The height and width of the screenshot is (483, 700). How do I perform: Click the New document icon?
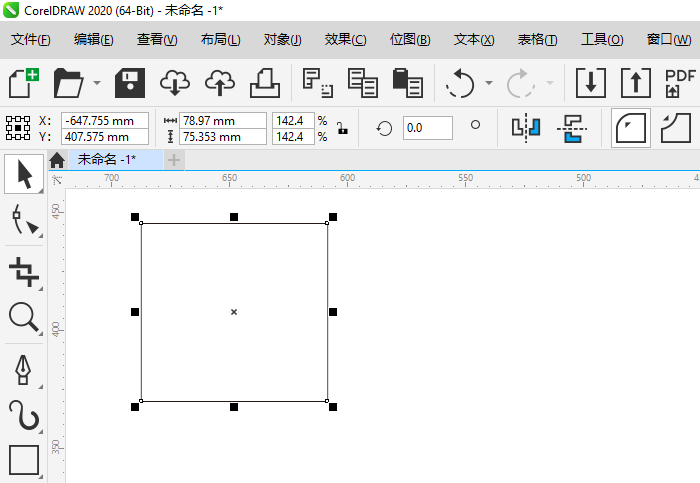point(24,82)
